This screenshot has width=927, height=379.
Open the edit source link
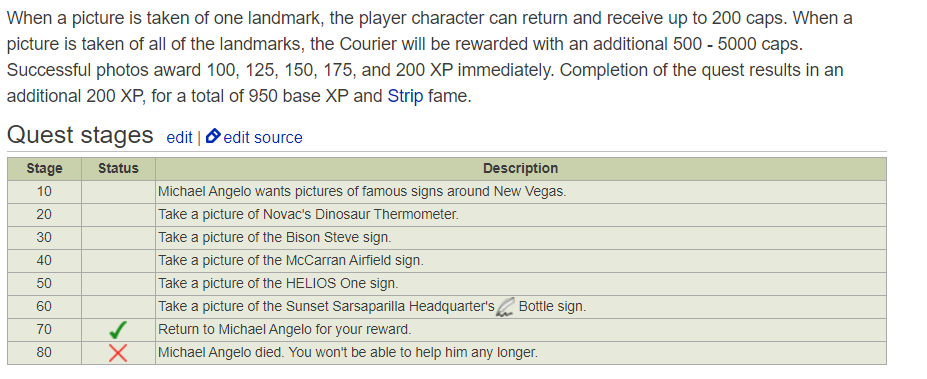point(263,137)
